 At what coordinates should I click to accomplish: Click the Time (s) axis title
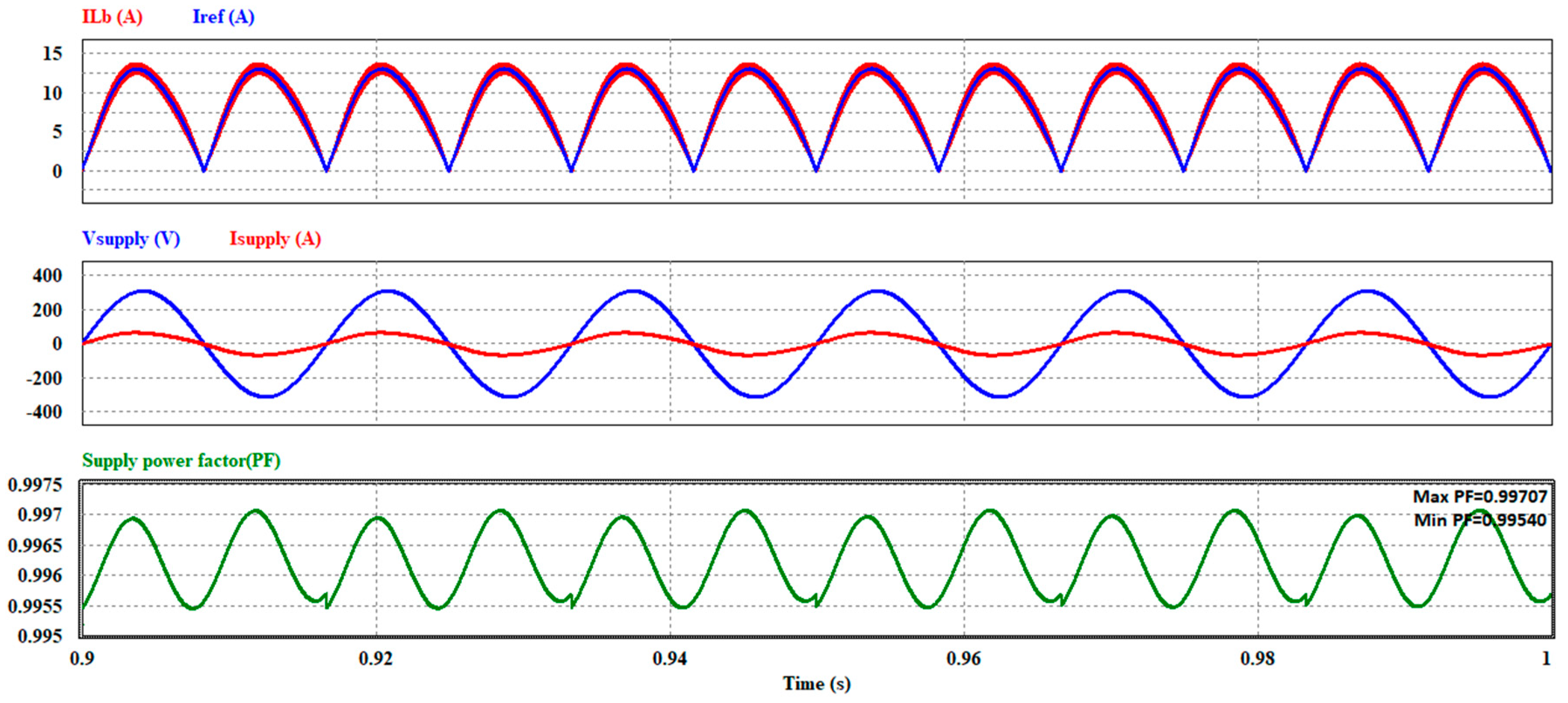pos(816,684)
